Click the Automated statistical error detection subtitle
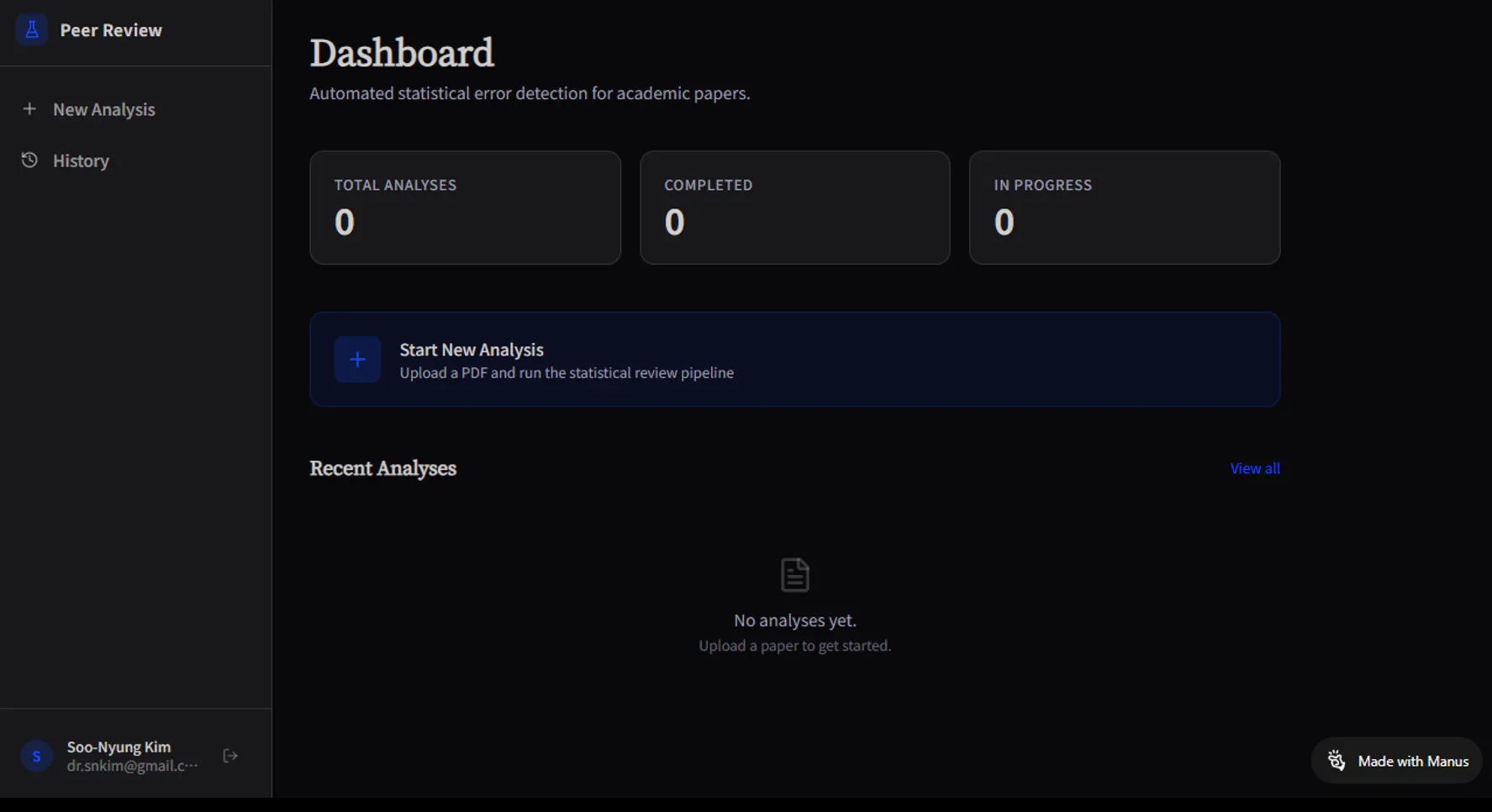The width and height of the screenshot is (1492, 812). pyautogui.click(x=530, y=93)
